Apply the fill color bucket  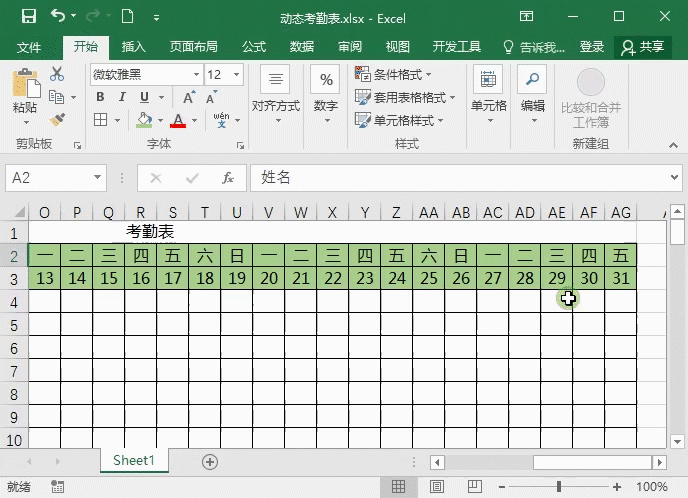144,120
